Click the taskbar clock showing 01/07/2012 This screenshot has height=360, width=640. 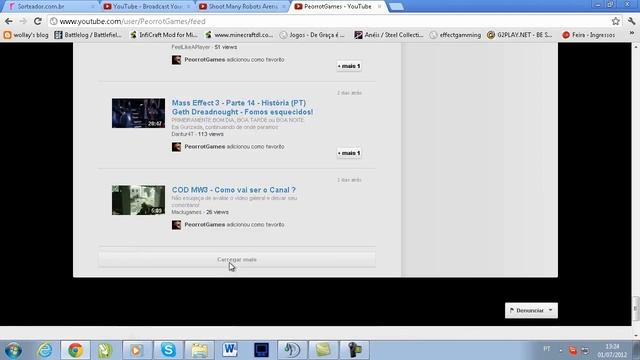click(612, 351)
